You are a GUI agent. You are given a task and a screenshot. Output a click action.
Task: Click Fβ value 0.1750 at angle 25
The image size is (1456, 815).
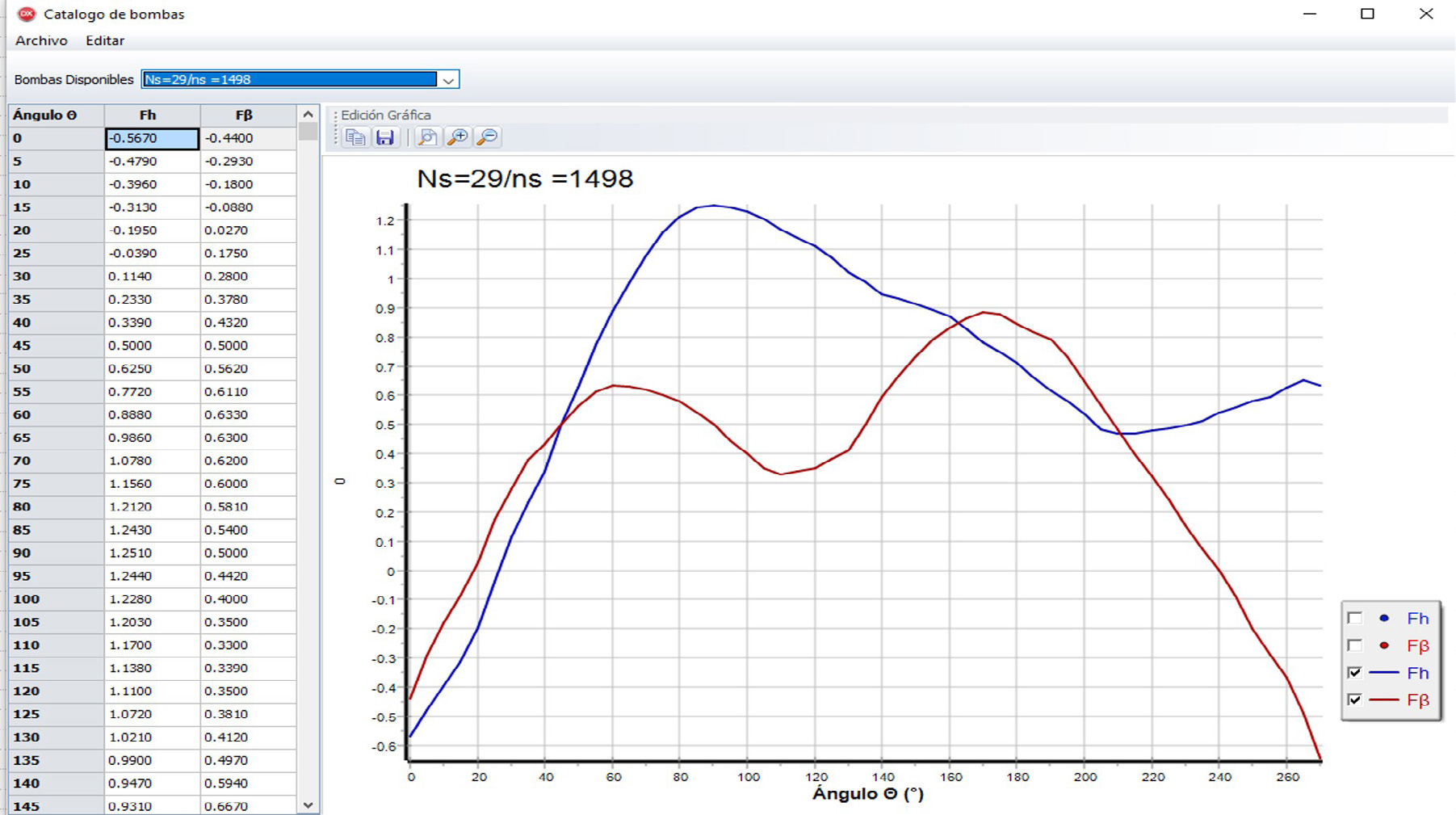pyautogui.click(x=248, y=254)
